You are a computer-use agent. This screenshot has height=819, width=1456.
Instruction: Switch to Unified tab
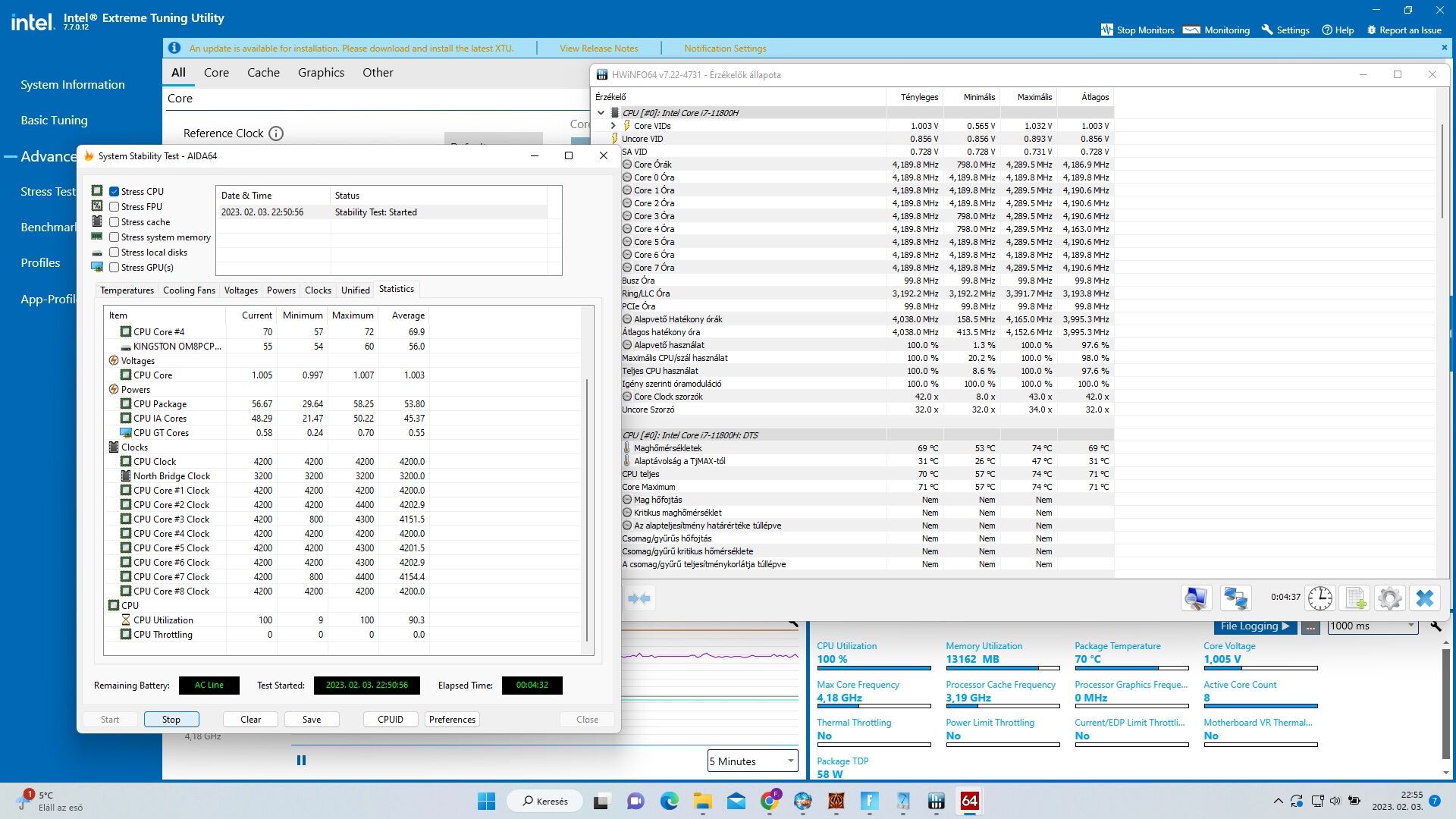(355, 290)
